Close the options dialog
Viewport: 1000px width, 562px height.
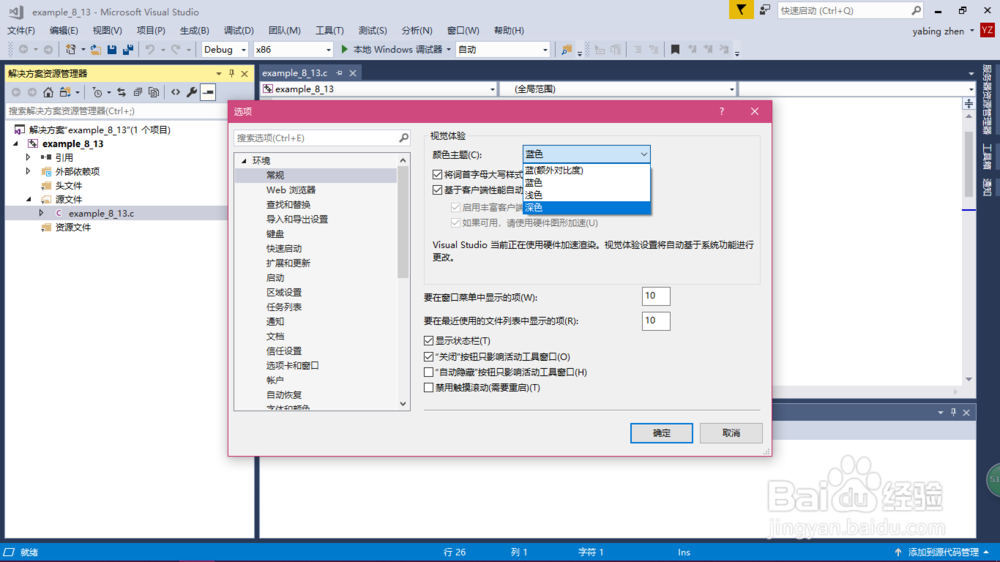click(754, 111)
